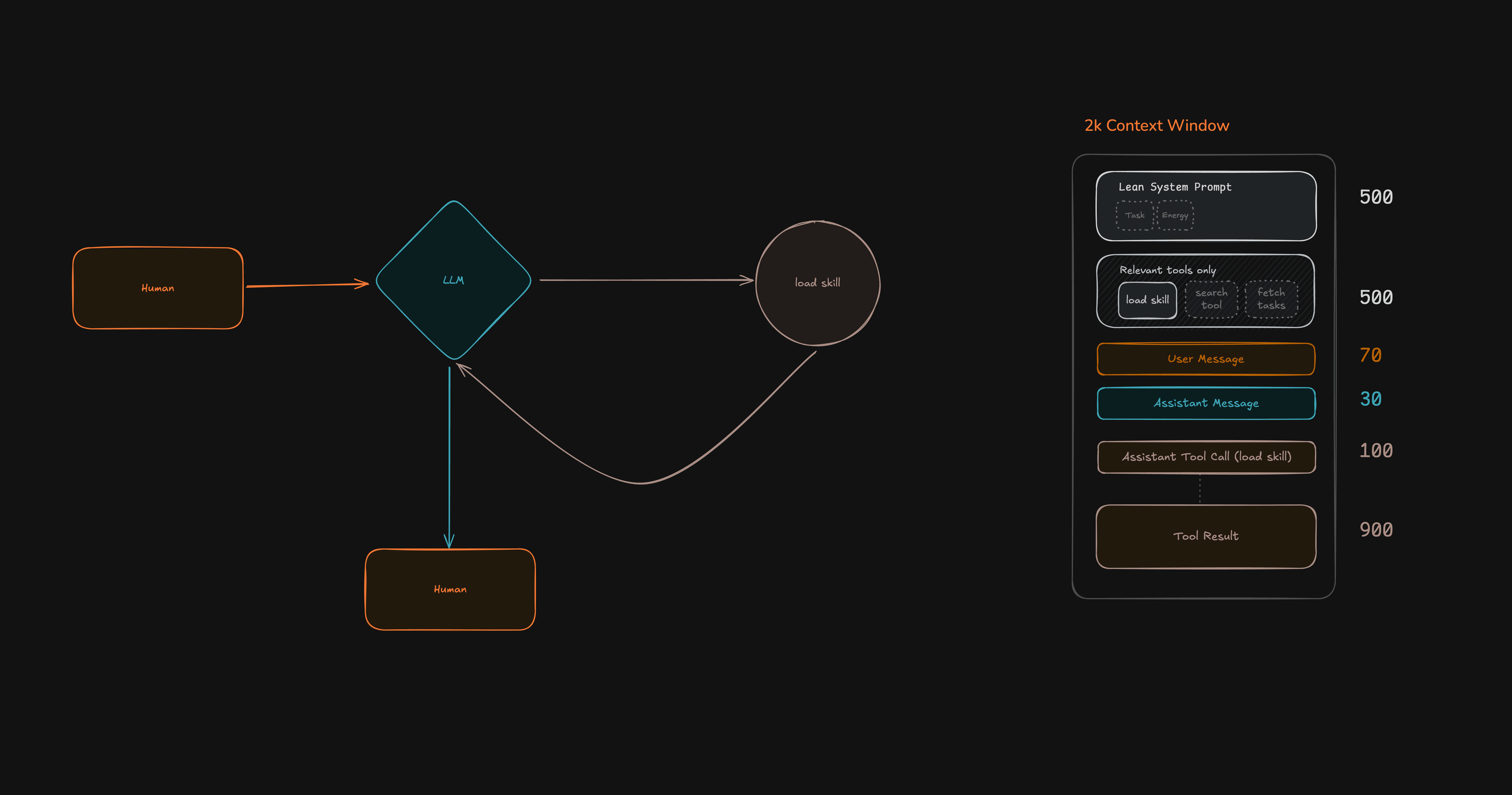The width and height of the screenshot is (1512, 795).
Task: Select the '2k Context Window' title text
Action: (x=1156, y=126)
